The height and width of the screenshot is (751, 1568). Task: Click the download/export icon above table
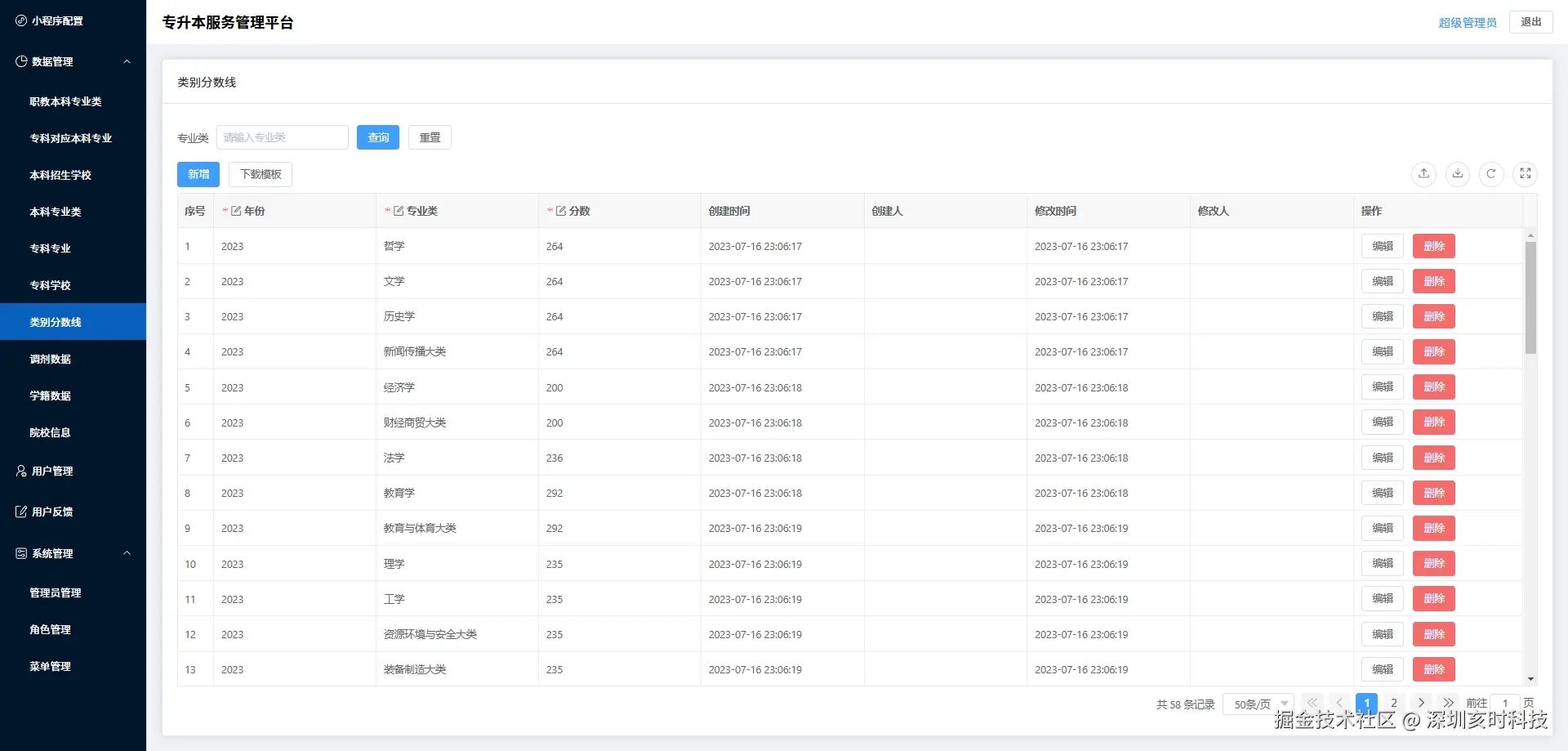pyautogui.click(x=1458, y=174)
